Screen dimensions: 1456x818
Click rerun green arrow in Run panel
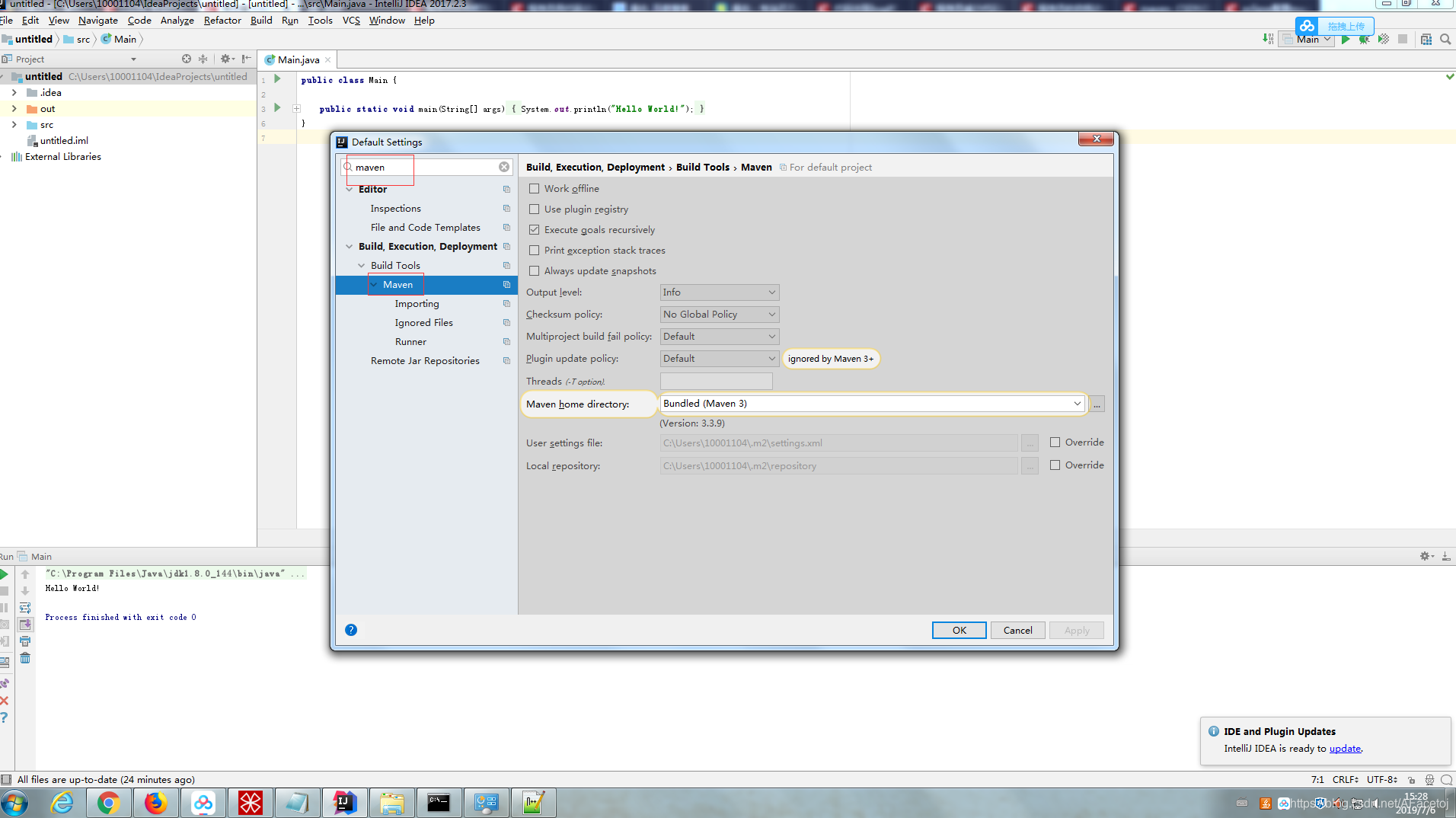[x=5, y=574]
